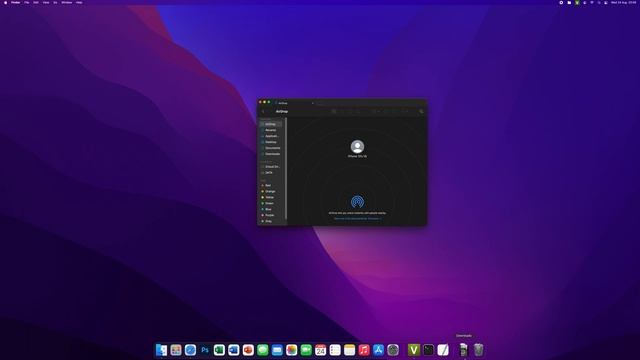Open the View menu

46,2
